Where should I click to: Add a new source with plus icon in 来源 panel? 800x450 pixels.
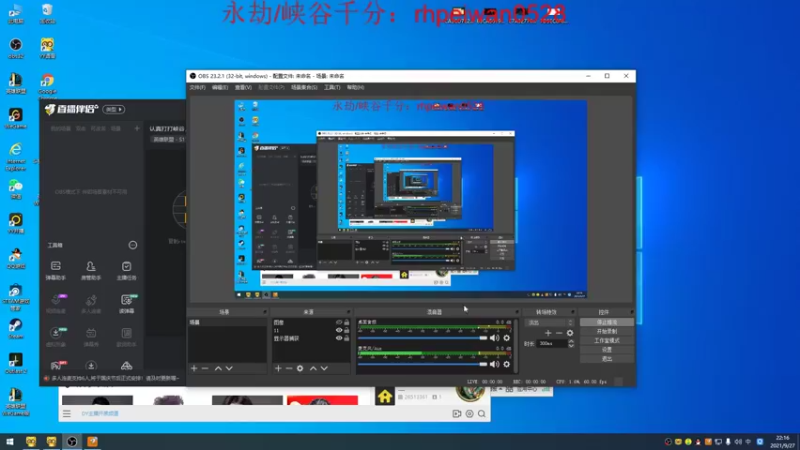(x=278, y=368)
